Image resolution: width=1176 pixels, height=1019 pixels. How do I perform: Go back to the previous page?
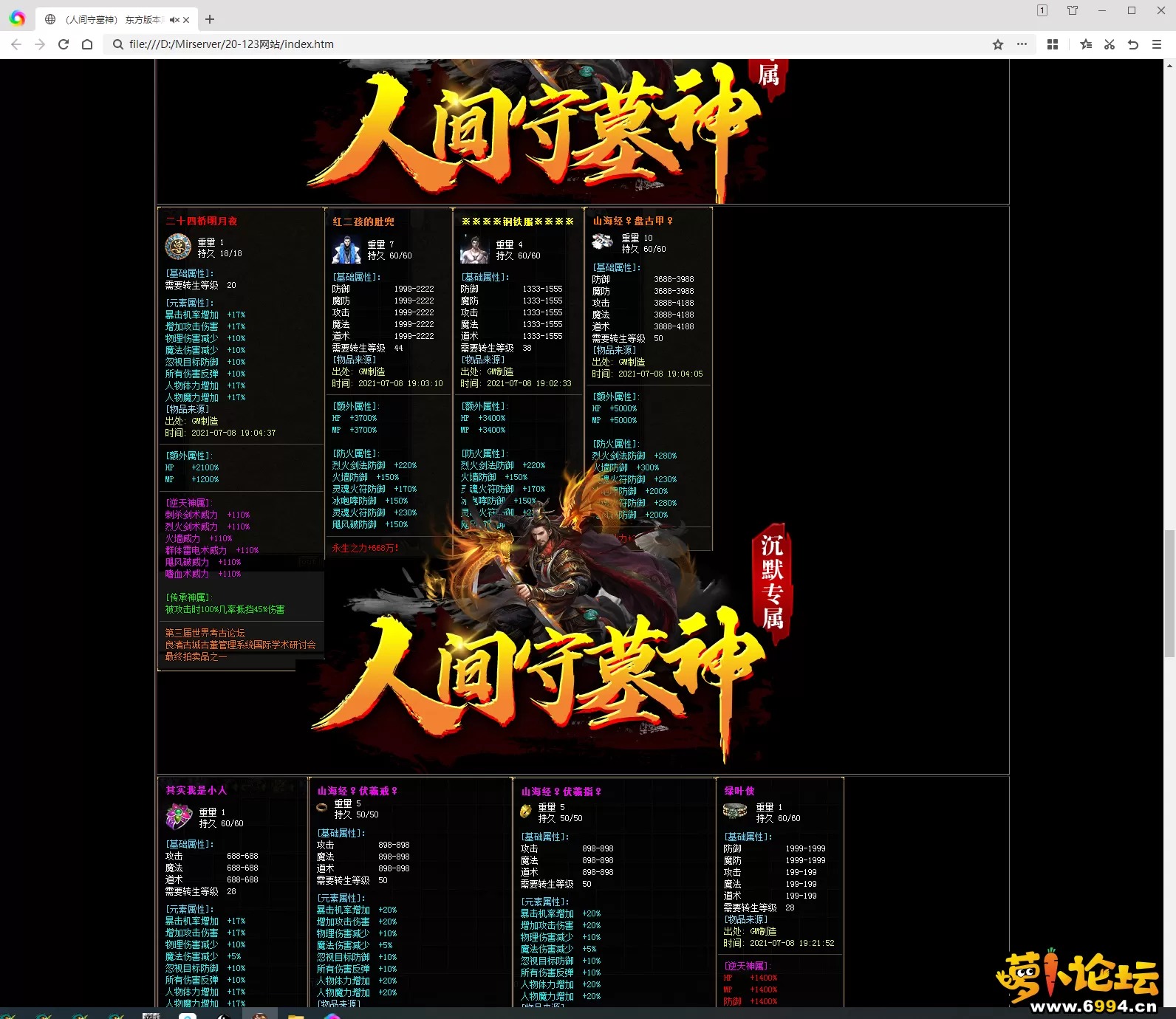16,44
